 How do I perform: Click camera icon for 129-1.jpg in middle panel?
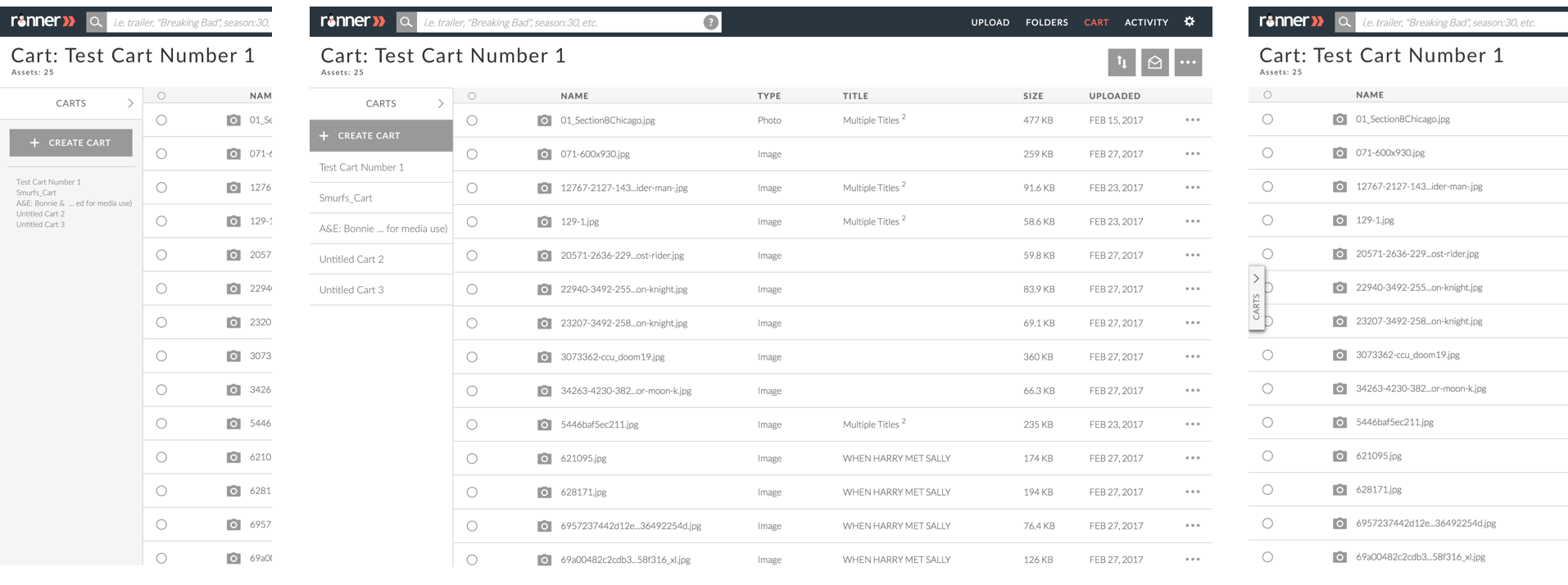pyautogui.click(x=544, y=222)
